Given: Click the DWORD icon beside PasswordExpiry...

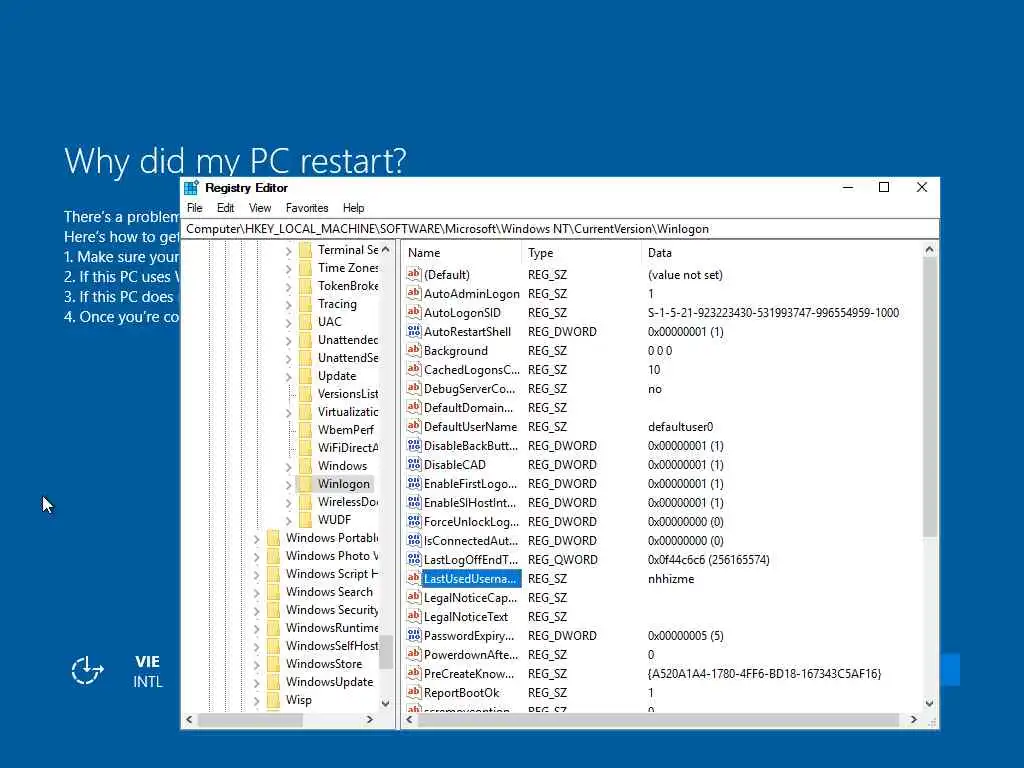Looking at the screenshot, I should pos(413,635).
